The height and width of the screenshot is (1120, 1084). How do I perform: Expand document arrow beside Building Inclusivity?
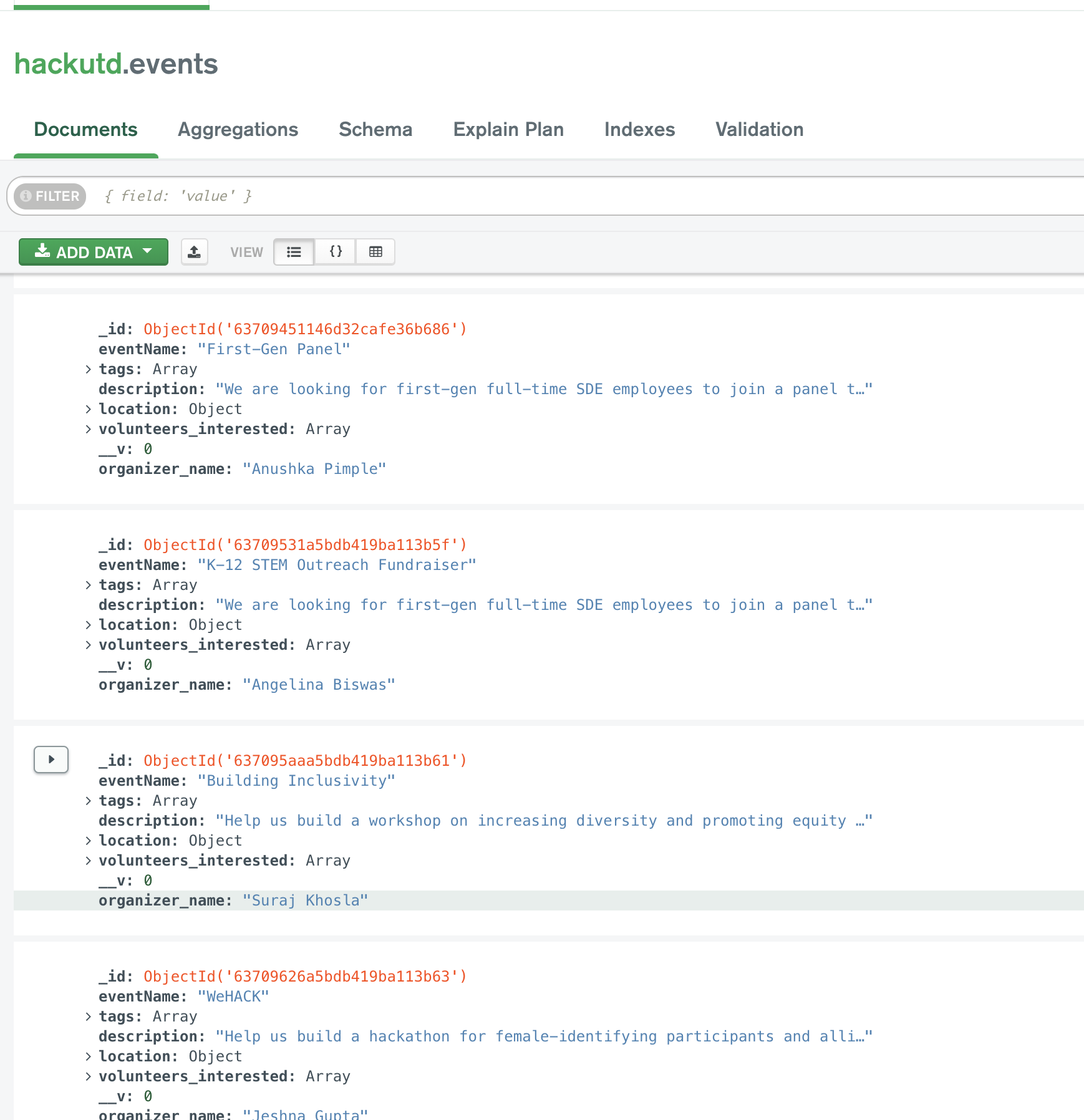tap(51, 760)
